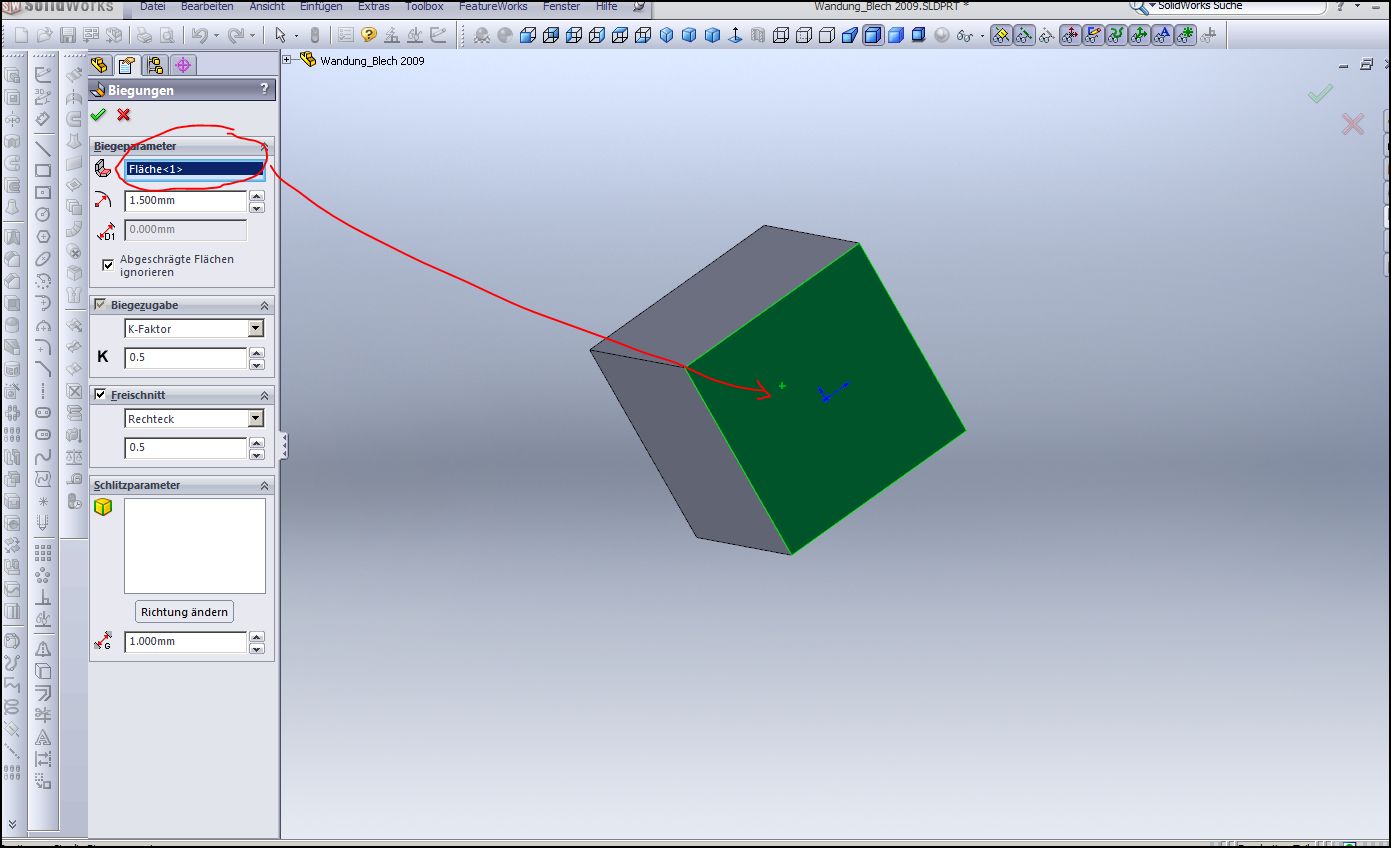Confirm Biegungen with the green checkmark
Image resolution: width=1391 pixels, height=848 pixels.
[x=98, y=115]
